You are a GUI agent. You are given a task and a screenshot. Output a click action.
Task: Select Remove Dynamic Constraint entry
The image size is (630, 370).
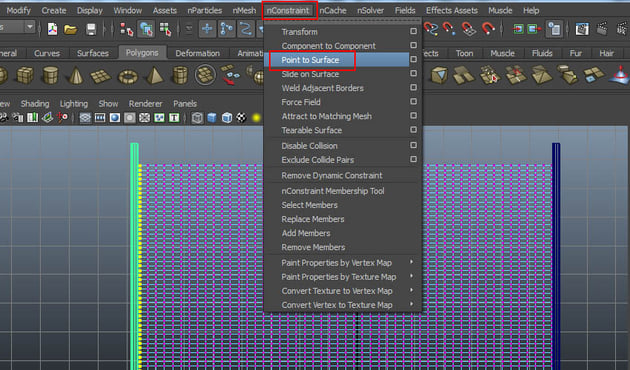tap(332, 176)
